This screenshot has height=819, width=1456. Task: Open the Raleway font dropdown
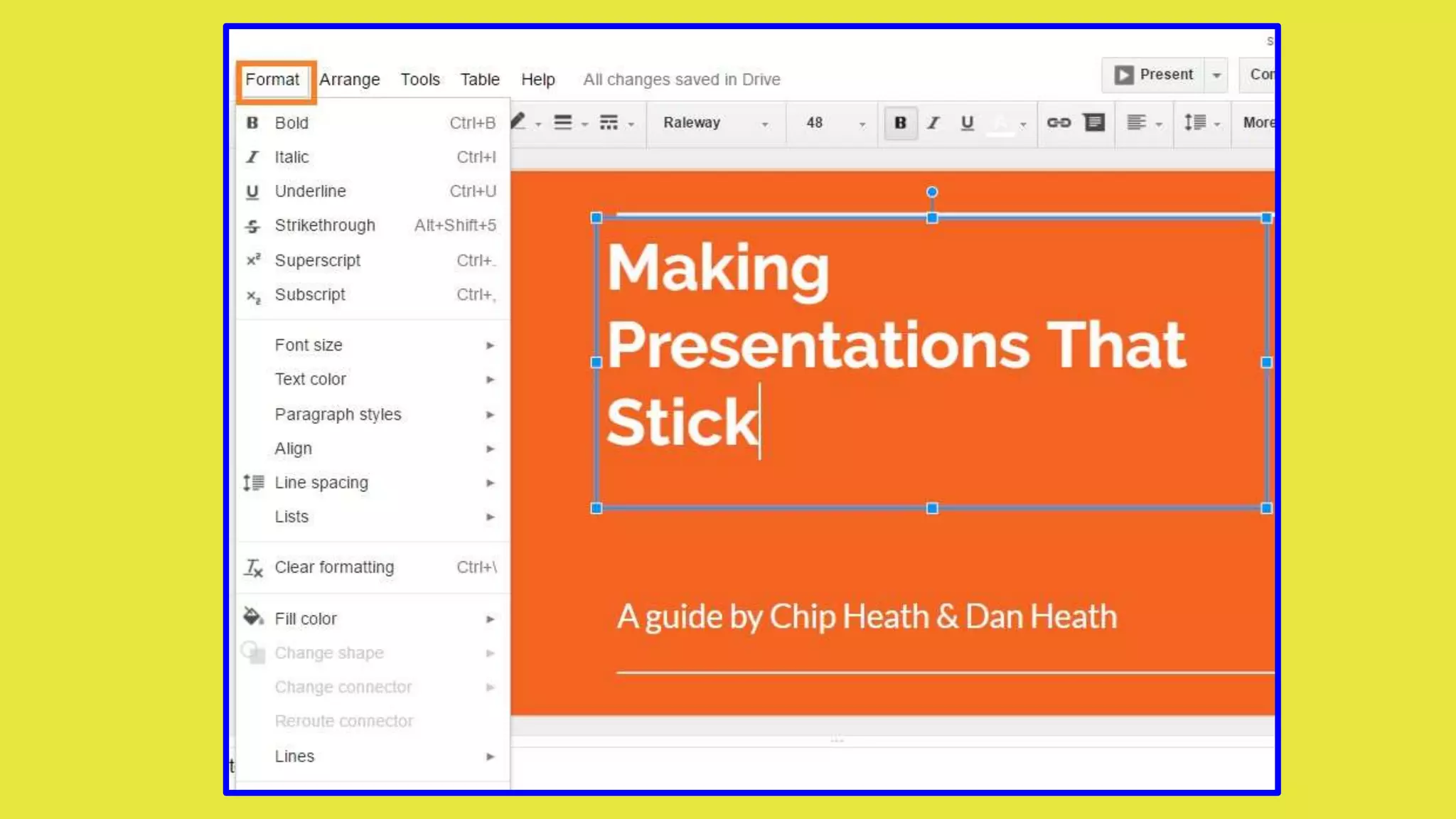point(715,123)
